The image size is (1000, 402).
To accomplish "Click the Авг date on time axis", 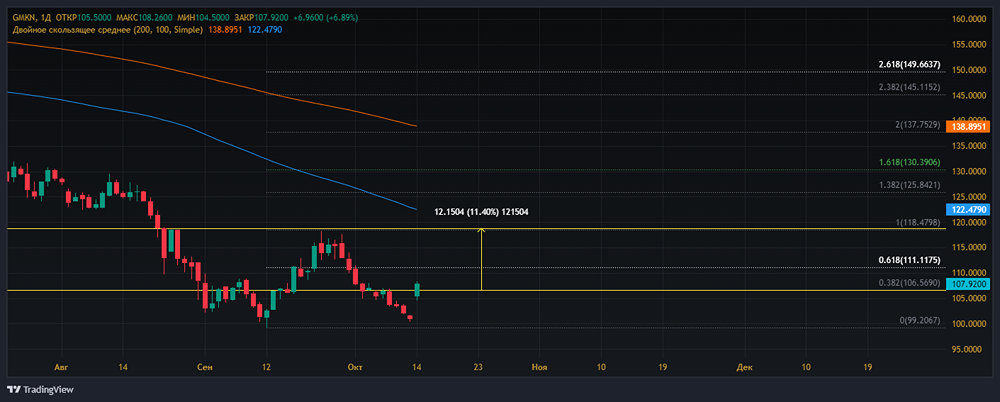I will (x=61, y=368).
